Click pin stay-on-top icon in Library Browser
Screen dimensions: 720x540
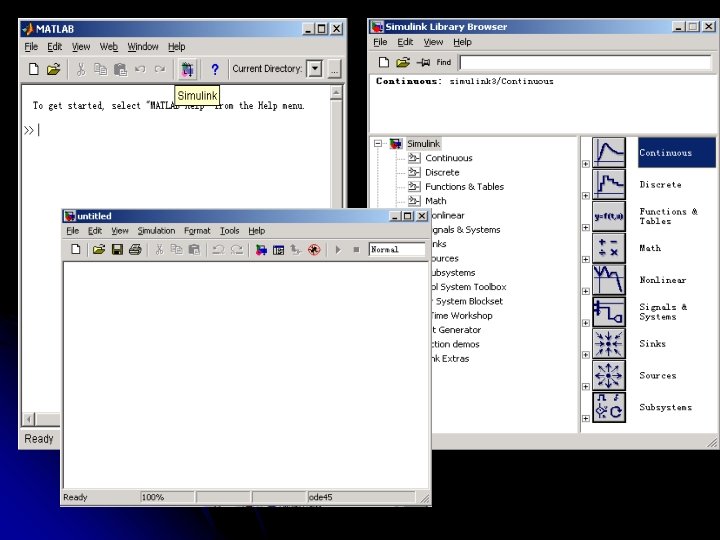423,62
